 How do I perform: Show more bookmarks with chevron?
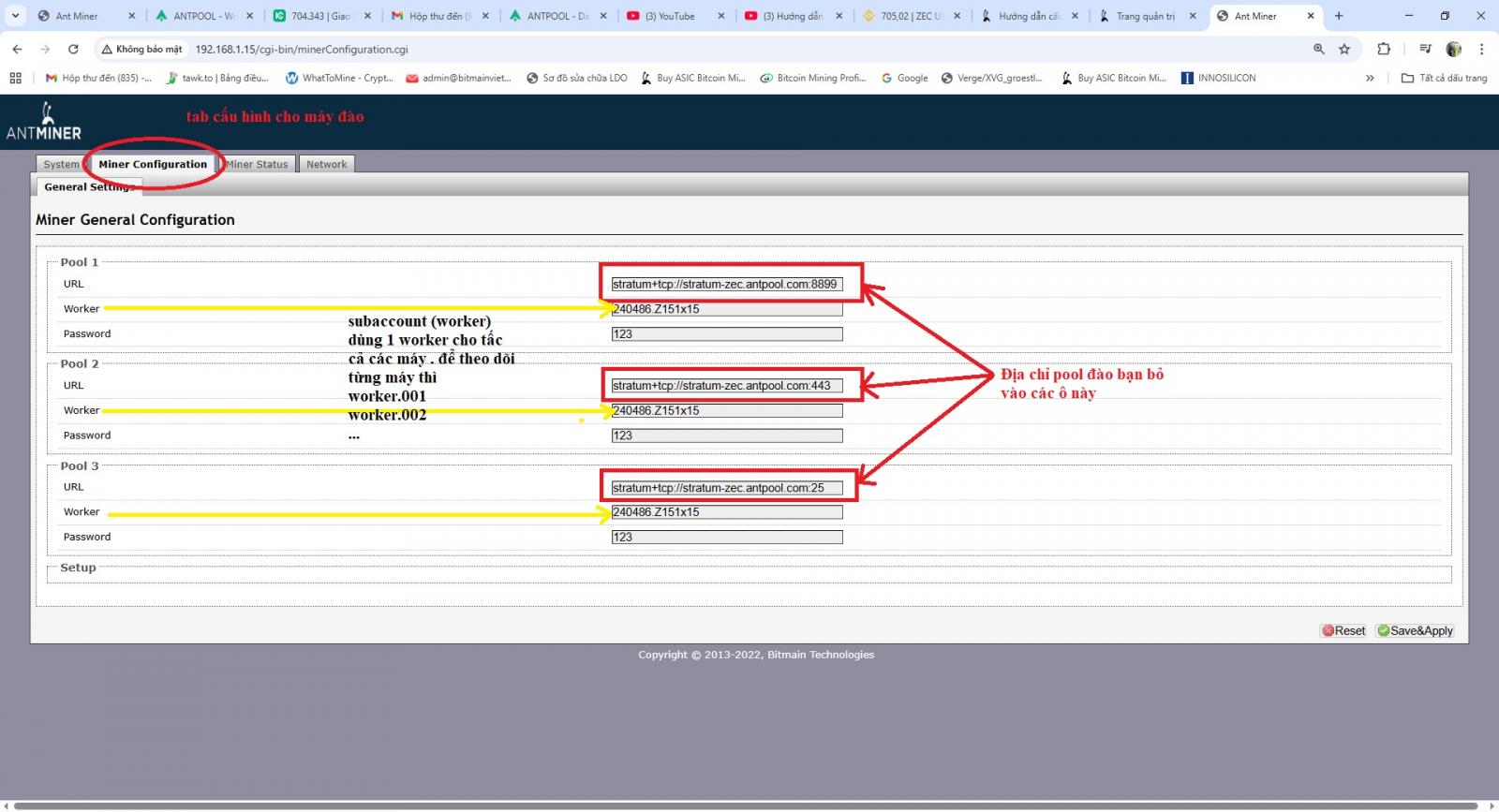pos(1370,78)
